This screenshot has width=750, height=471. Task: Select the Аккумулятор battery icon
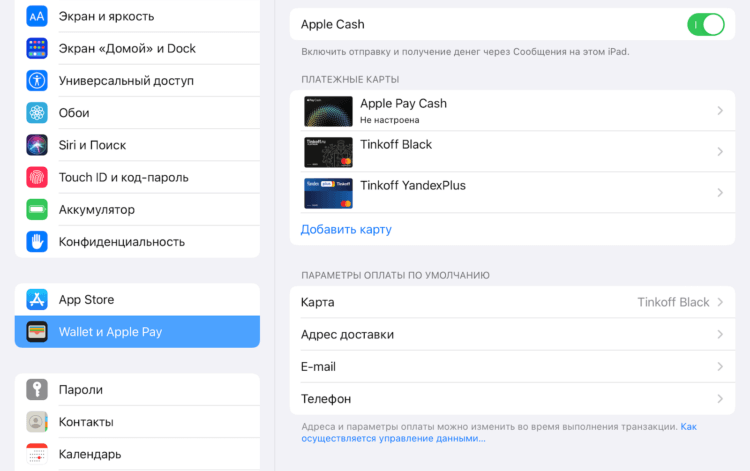tap(37, 210)
